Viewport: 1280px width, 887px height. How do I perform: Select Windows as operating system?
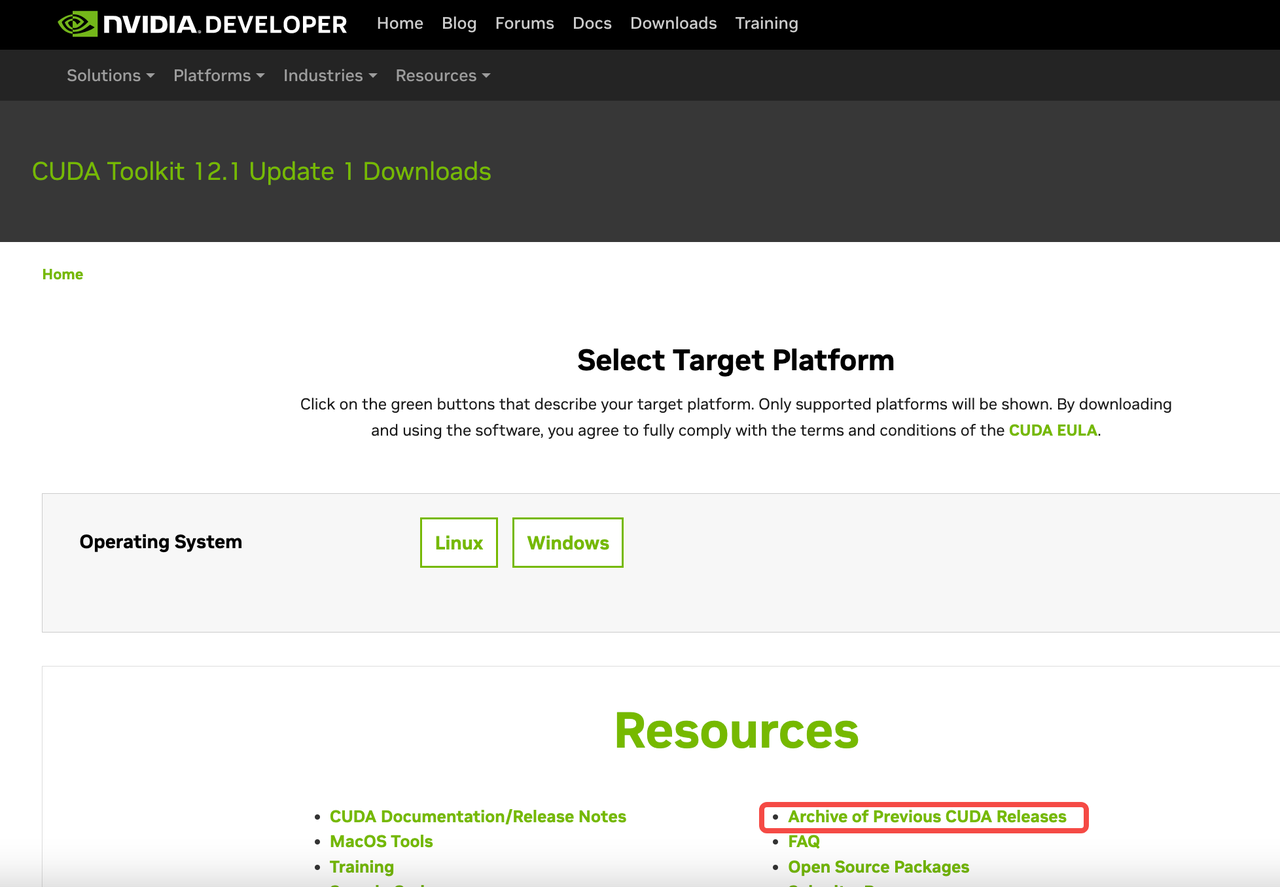[x=568, y=542]
